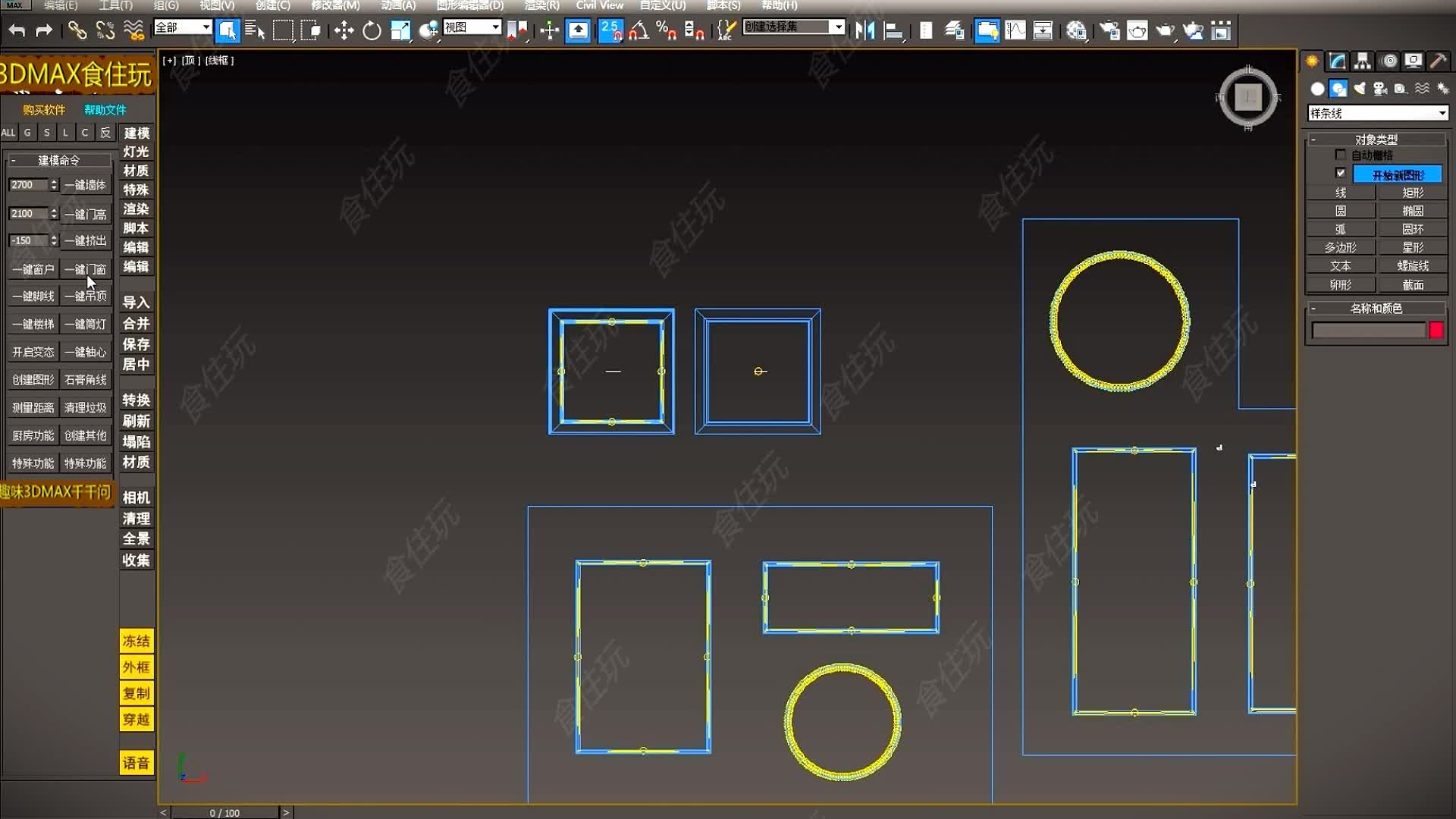Increase the 2700 value with its spinner
1456x819 pixels.
53,181
